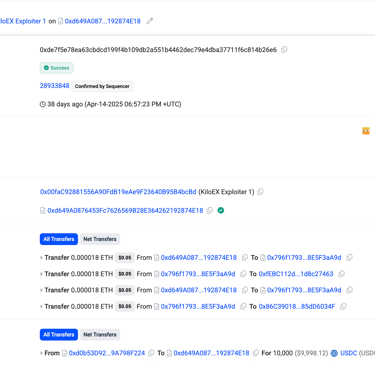
Task: Open block number 28933848
Action: 54,86
